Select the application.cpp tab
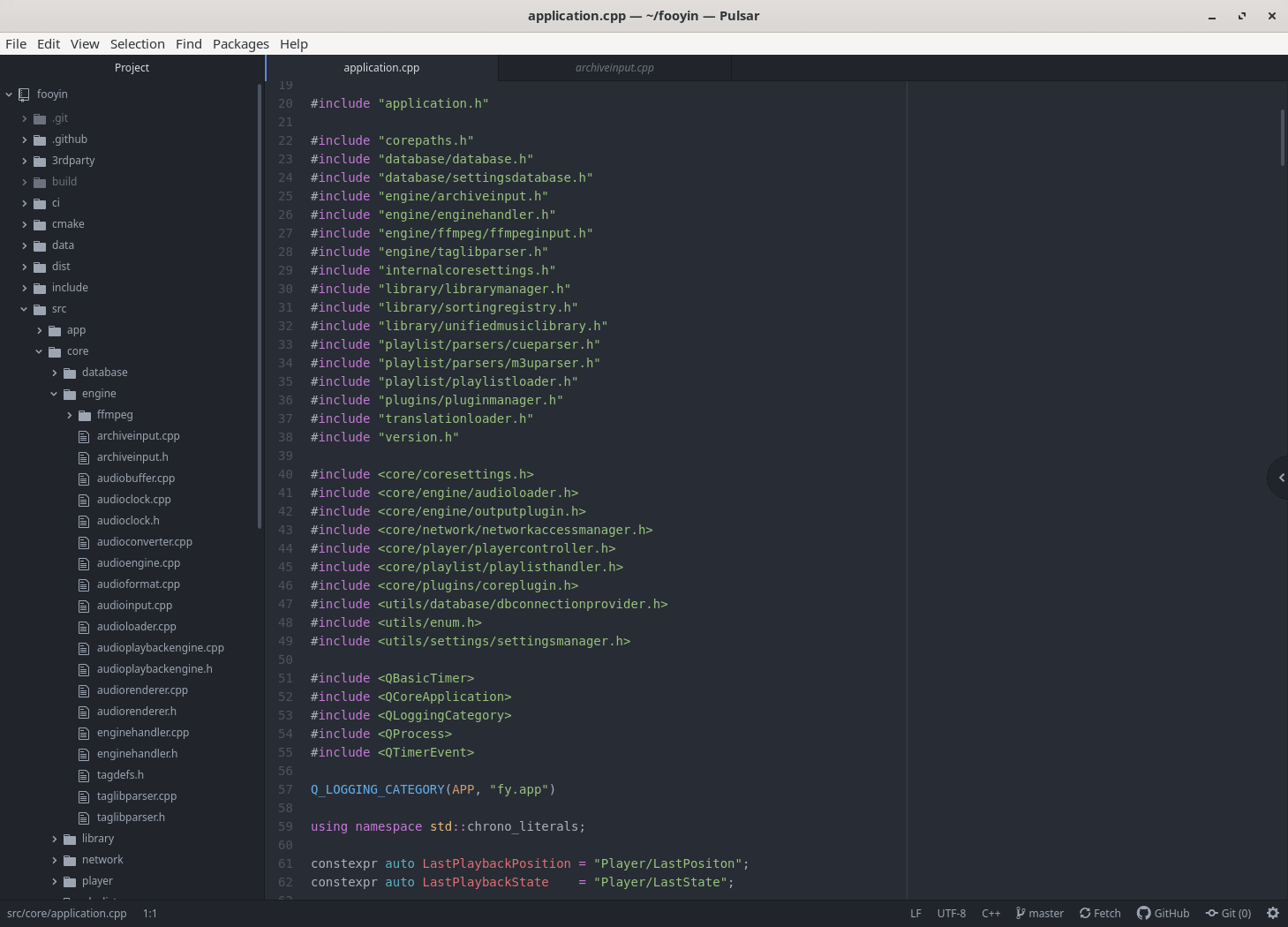 click(x=381, y=68)
